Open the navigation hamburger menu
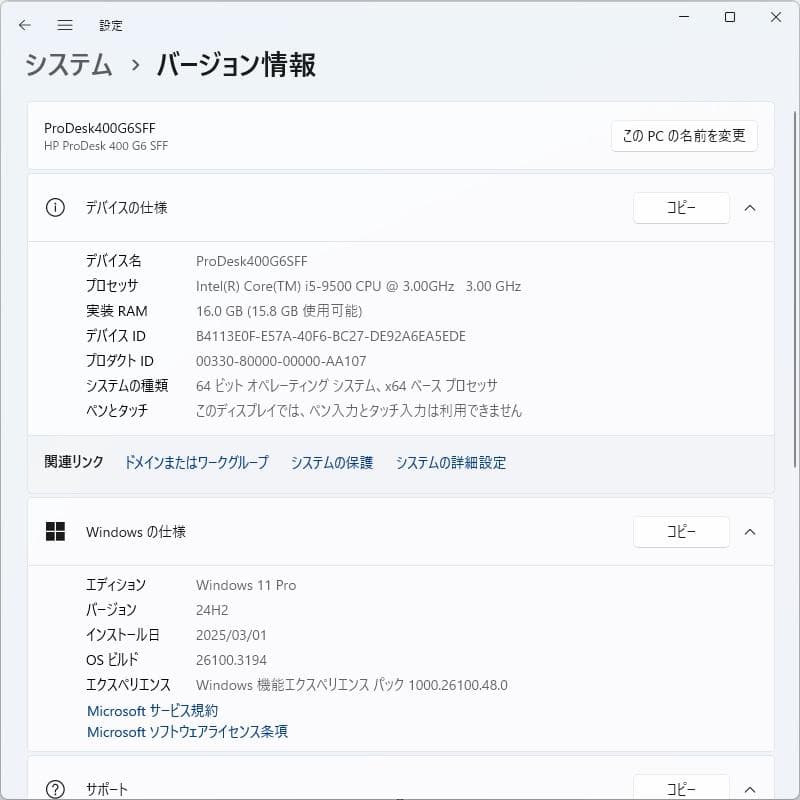 pyautogui.click(x=64, y=25)
